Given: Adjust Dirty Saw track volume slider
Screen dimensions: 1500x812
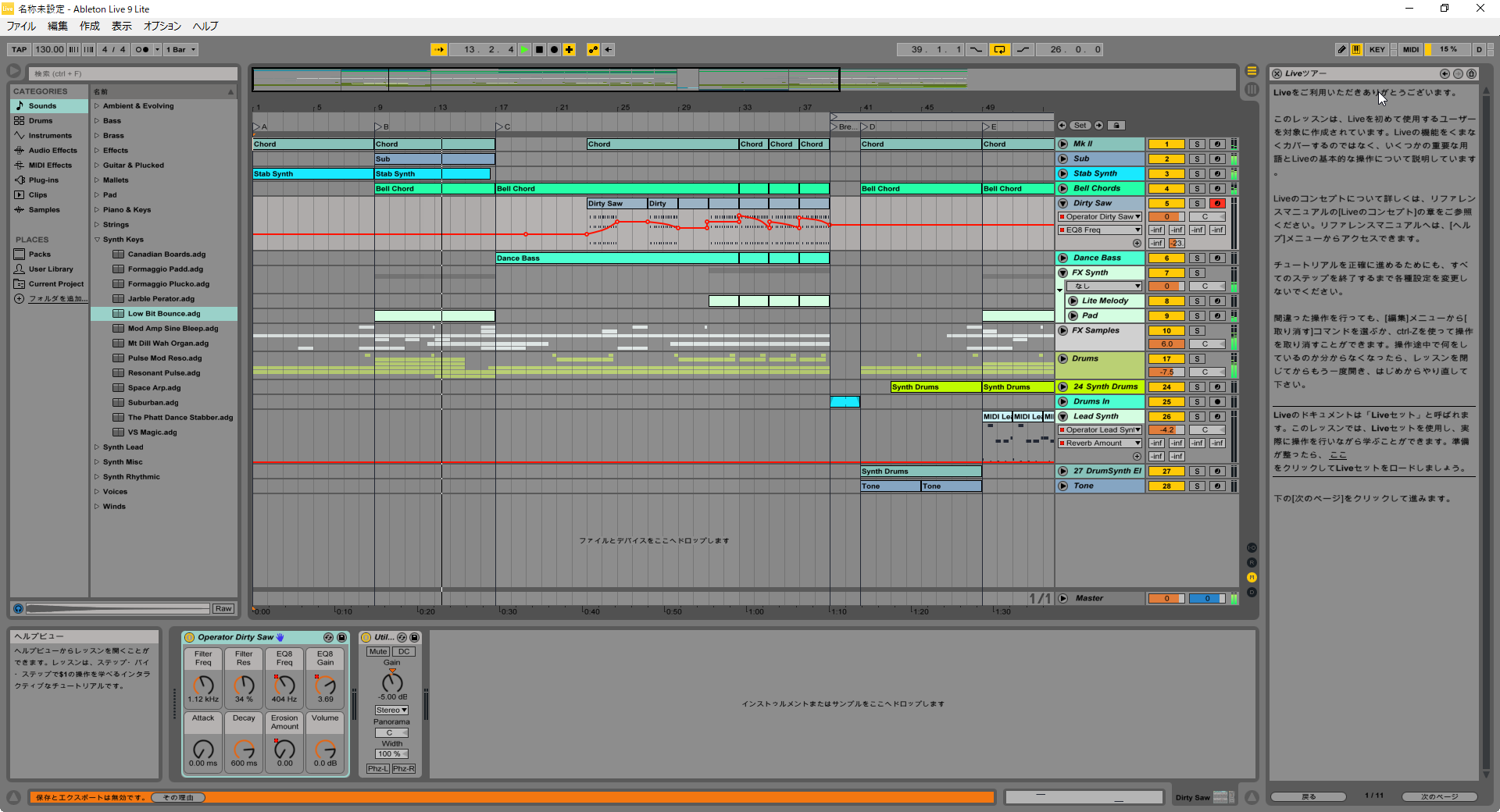Looking at the screenshot, I should pos(1166,216).
